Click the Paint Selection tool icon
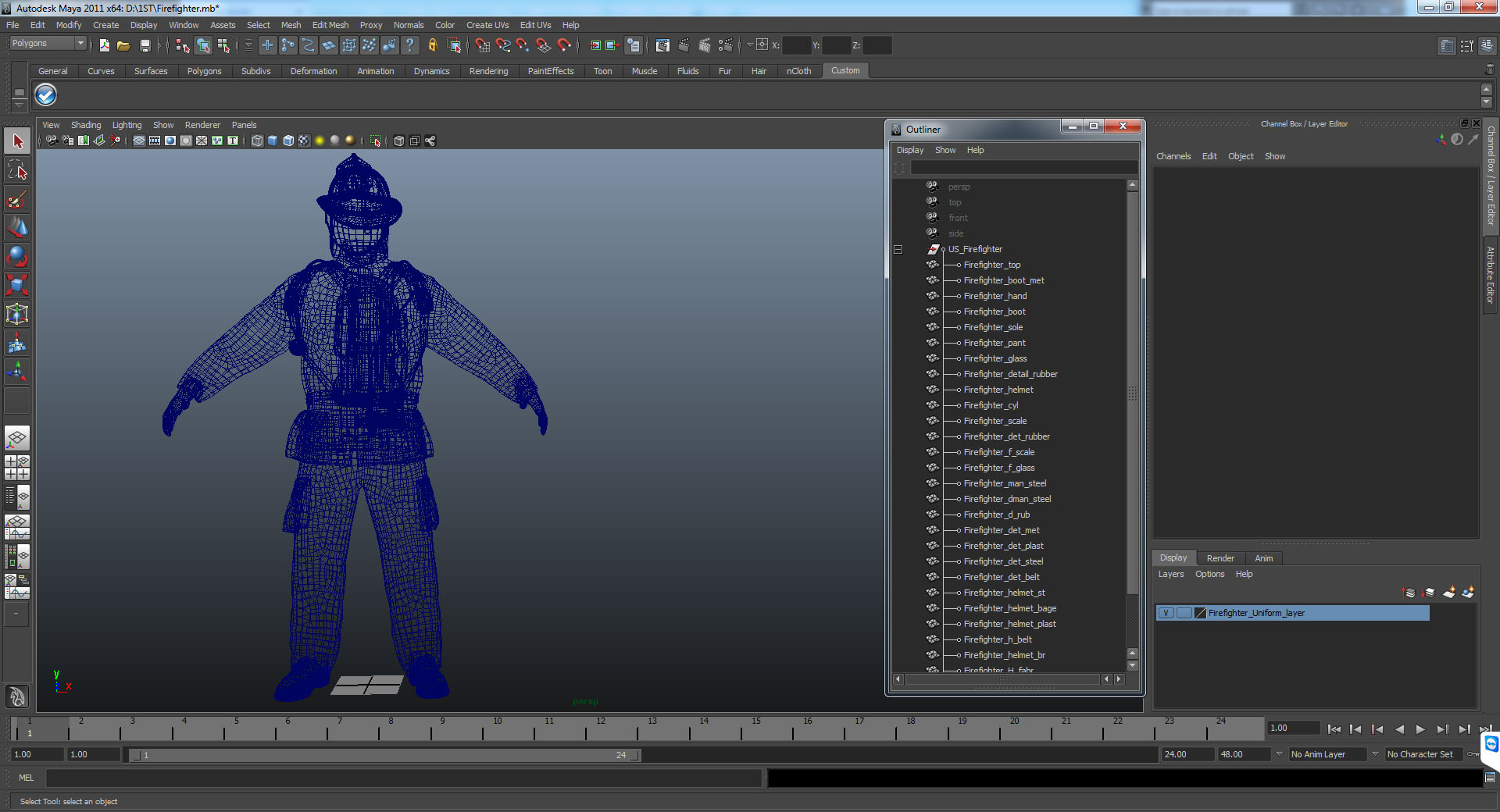 (17, 199)
